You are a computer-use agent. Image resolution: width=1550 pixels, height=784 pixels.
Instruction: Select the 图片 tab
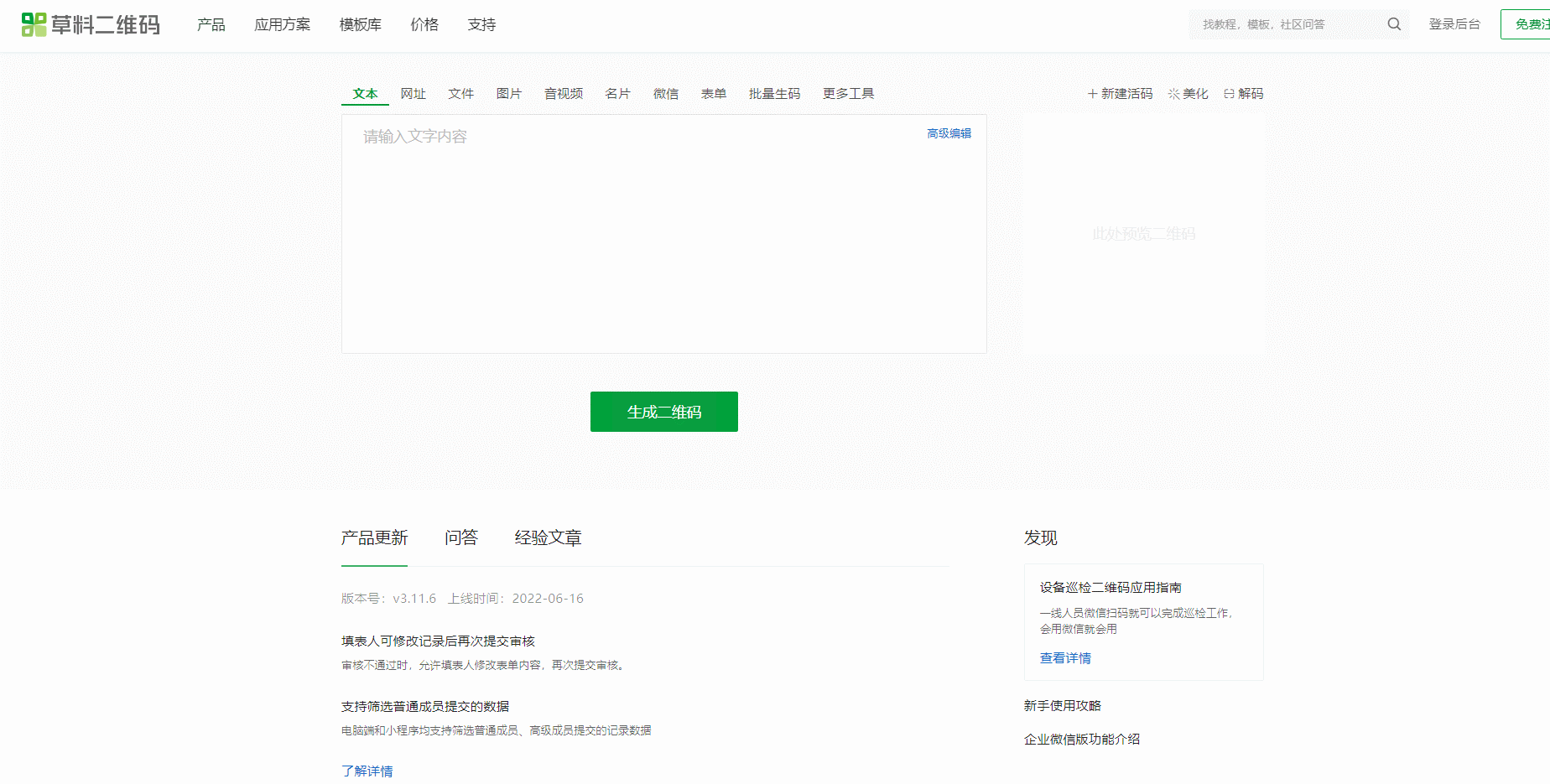point(509,94)
